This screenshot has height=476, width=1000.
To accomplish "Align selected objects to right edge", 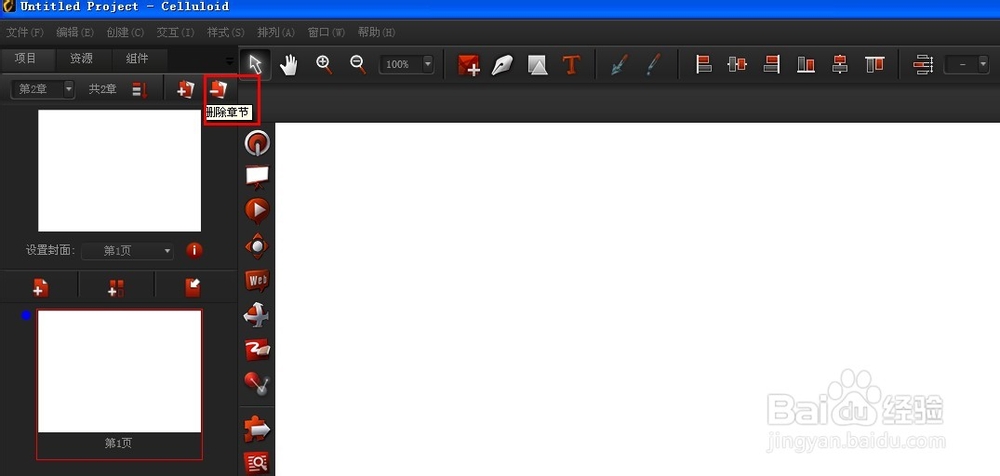I will tap(772, 64).
